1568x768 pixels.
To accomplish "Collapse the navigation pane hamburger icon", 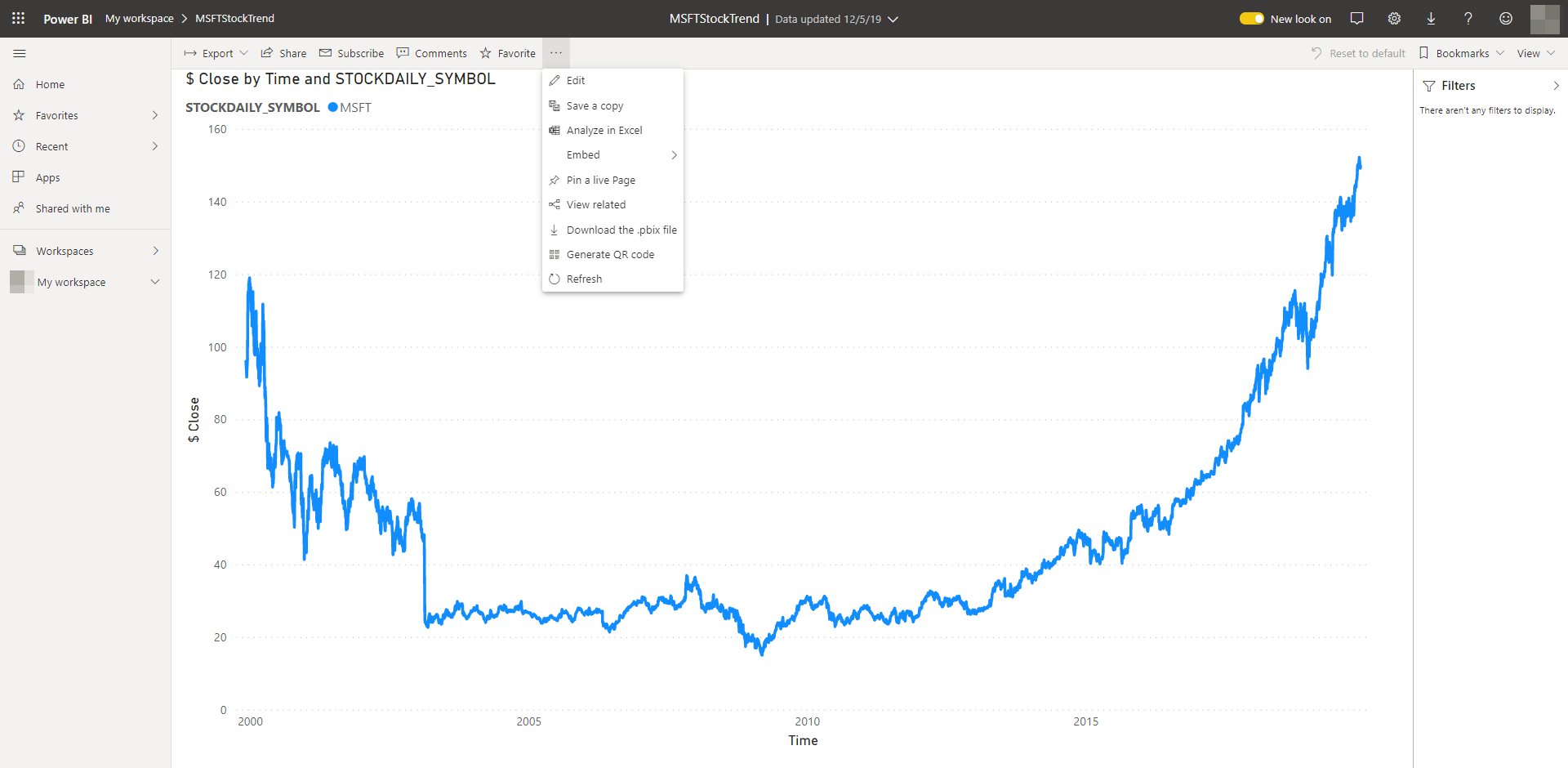I will (20, 53).
